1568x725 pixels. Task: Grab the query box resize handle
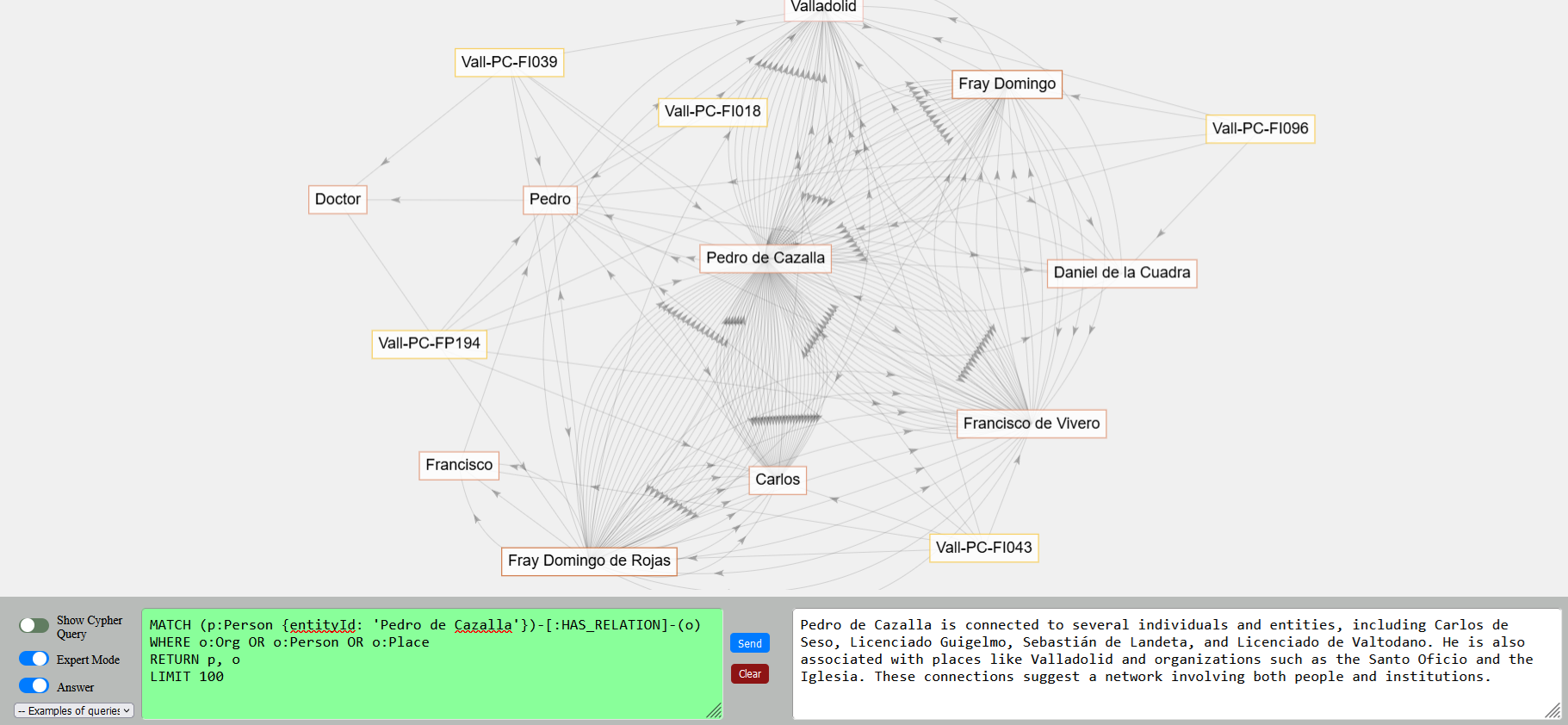click(x=715, y=711)
